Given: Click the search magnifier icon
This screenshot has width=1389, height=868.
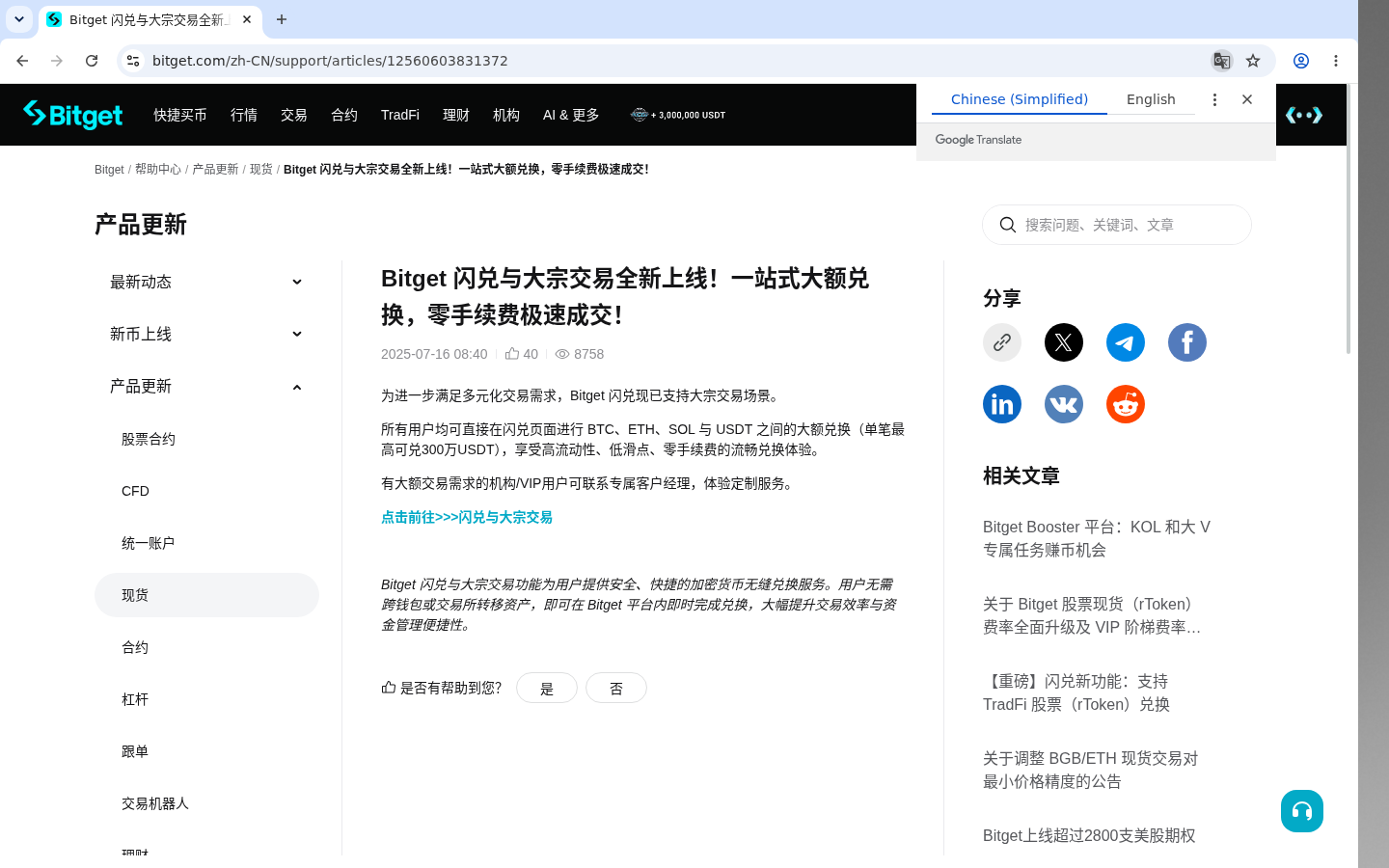Looking at the screenshot, I should pos(1008,225).
